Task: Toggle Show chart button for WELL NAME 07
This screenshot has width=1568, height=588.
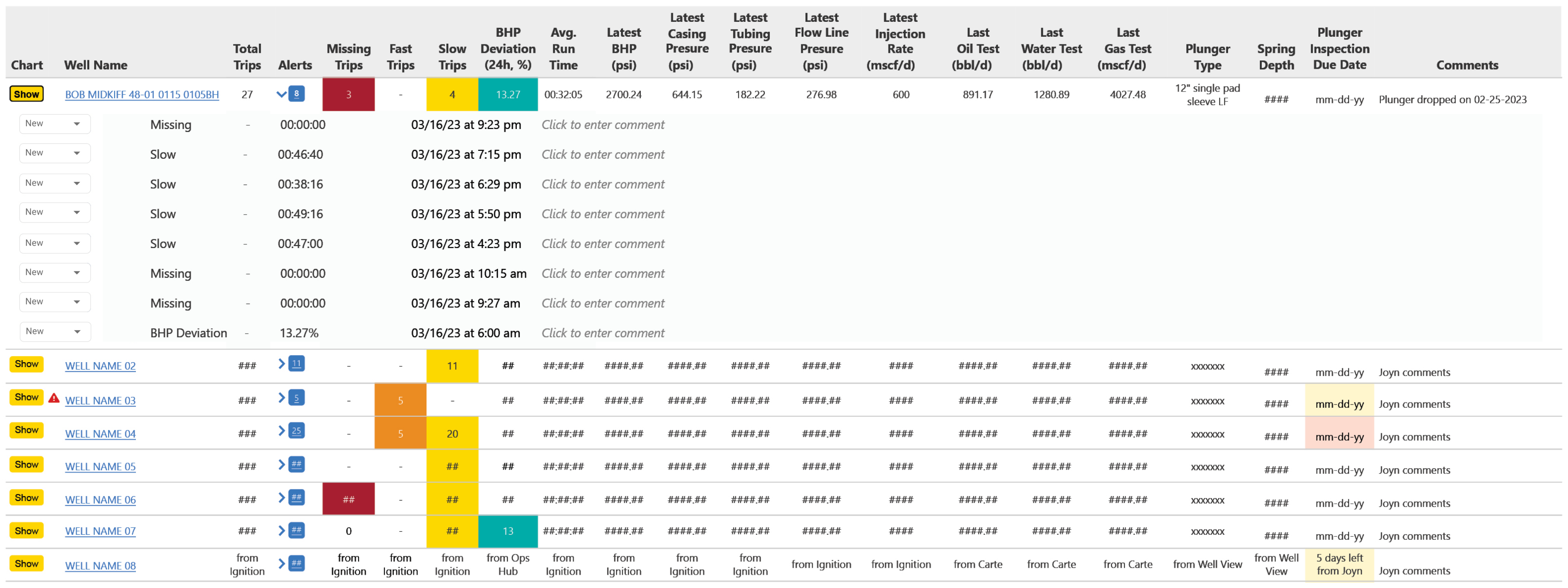Action: pyautogui.click(x=26, y=531)
